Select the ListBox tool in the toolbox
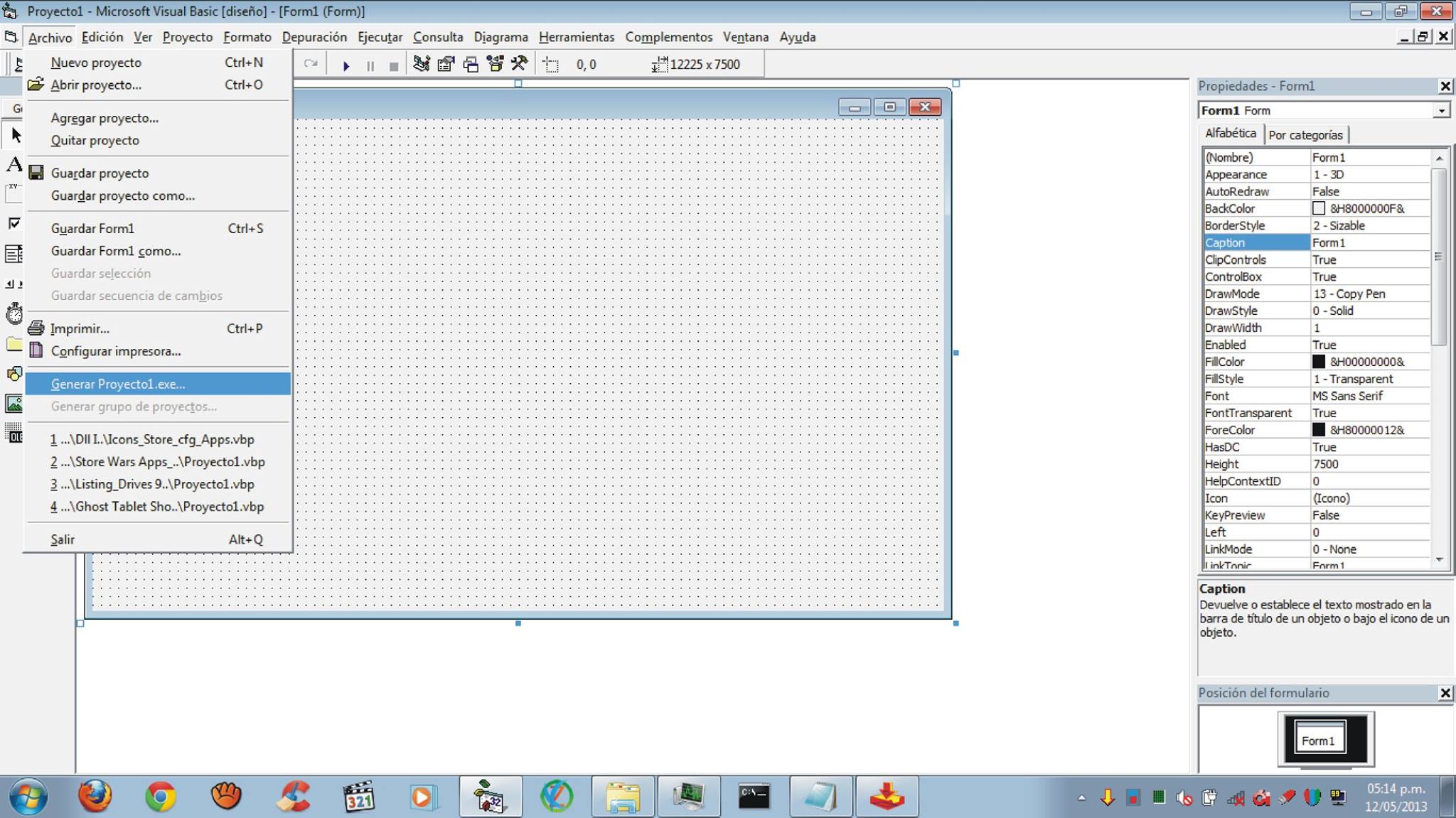The width and height of the screenshot is (1456, 818). 14,254
